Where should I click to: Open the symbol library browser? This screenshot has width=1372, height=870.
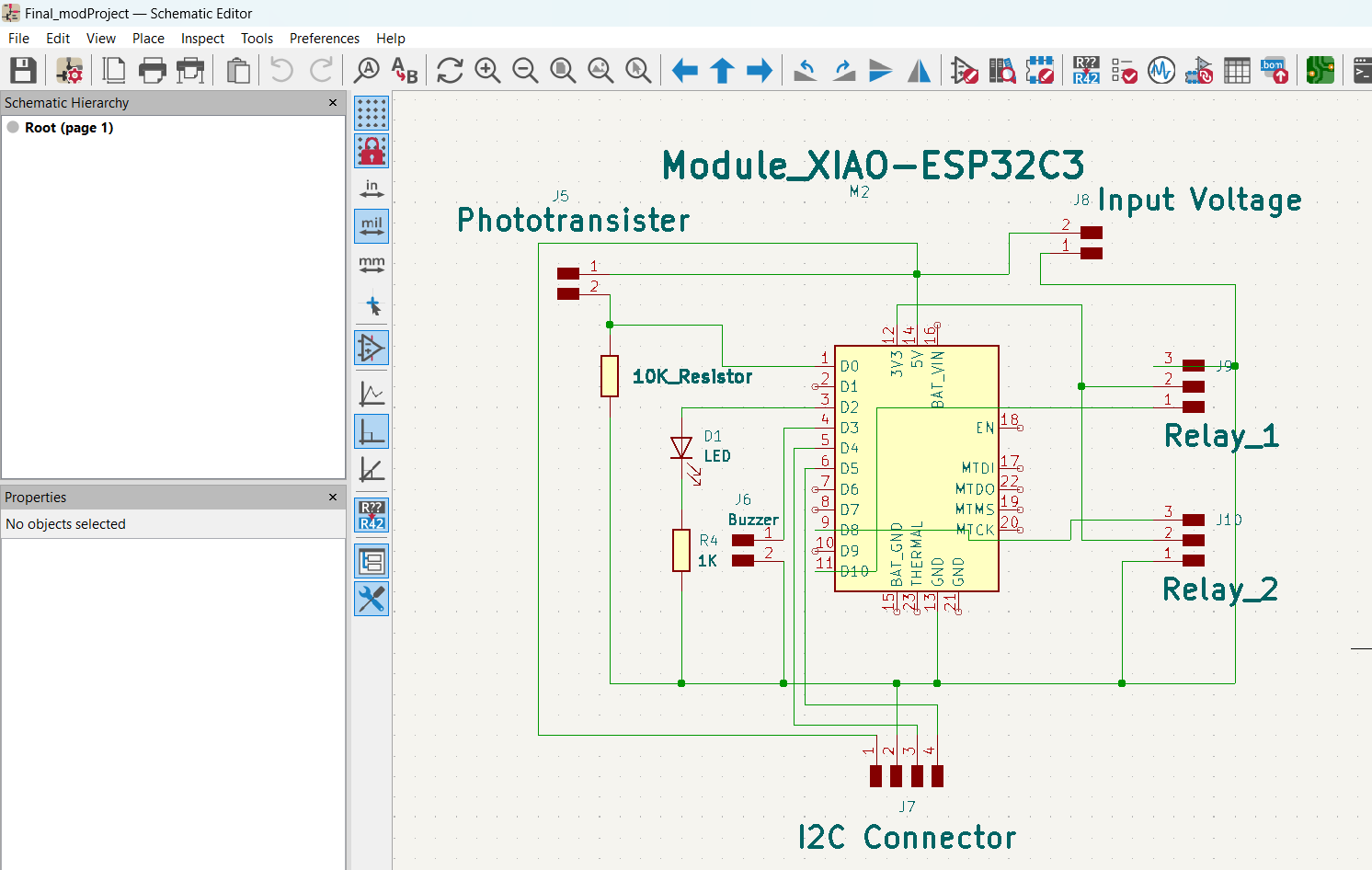coord(1002,70)
